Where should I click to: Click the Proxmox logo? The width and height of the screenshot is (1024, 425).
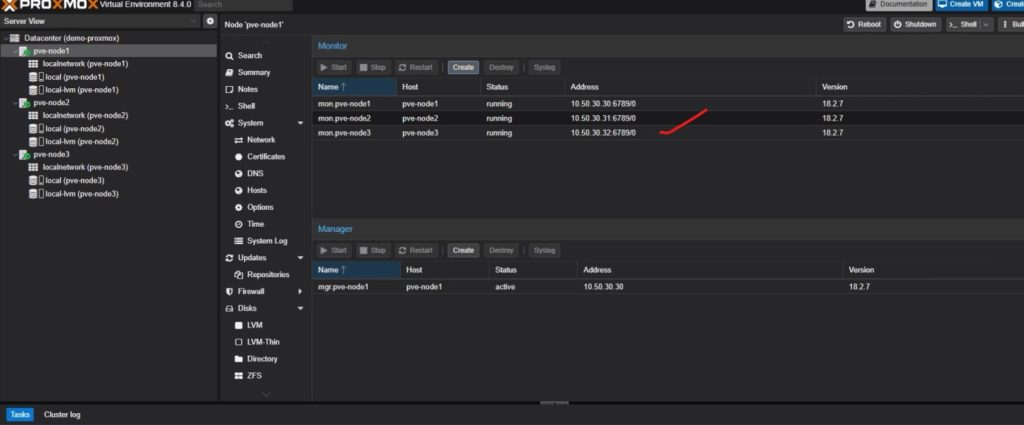[x=50, y=5]
